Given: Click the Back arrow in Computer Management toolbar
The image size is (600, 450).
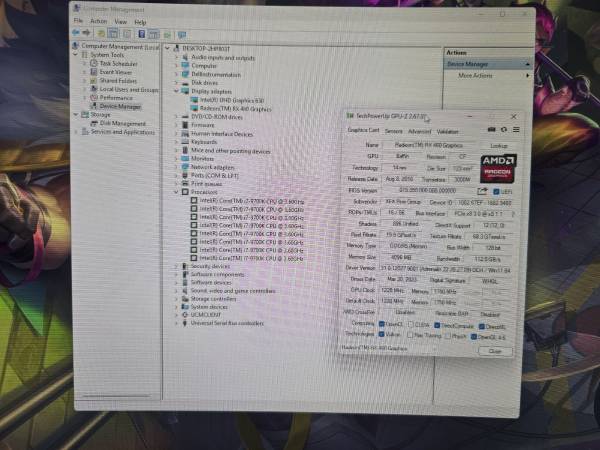Looking at the screenshot, I should click(x=77, y=32).
